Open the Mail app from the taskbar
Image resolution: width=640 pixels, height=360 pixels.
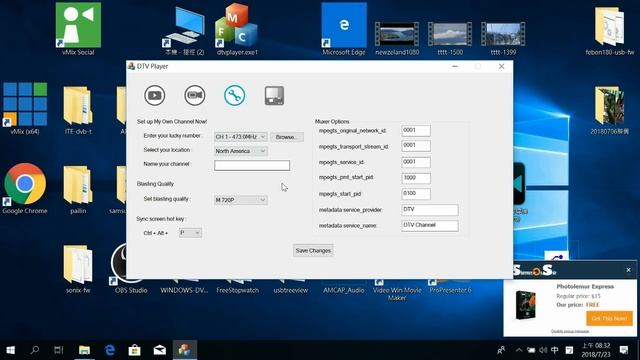[160, 350]
